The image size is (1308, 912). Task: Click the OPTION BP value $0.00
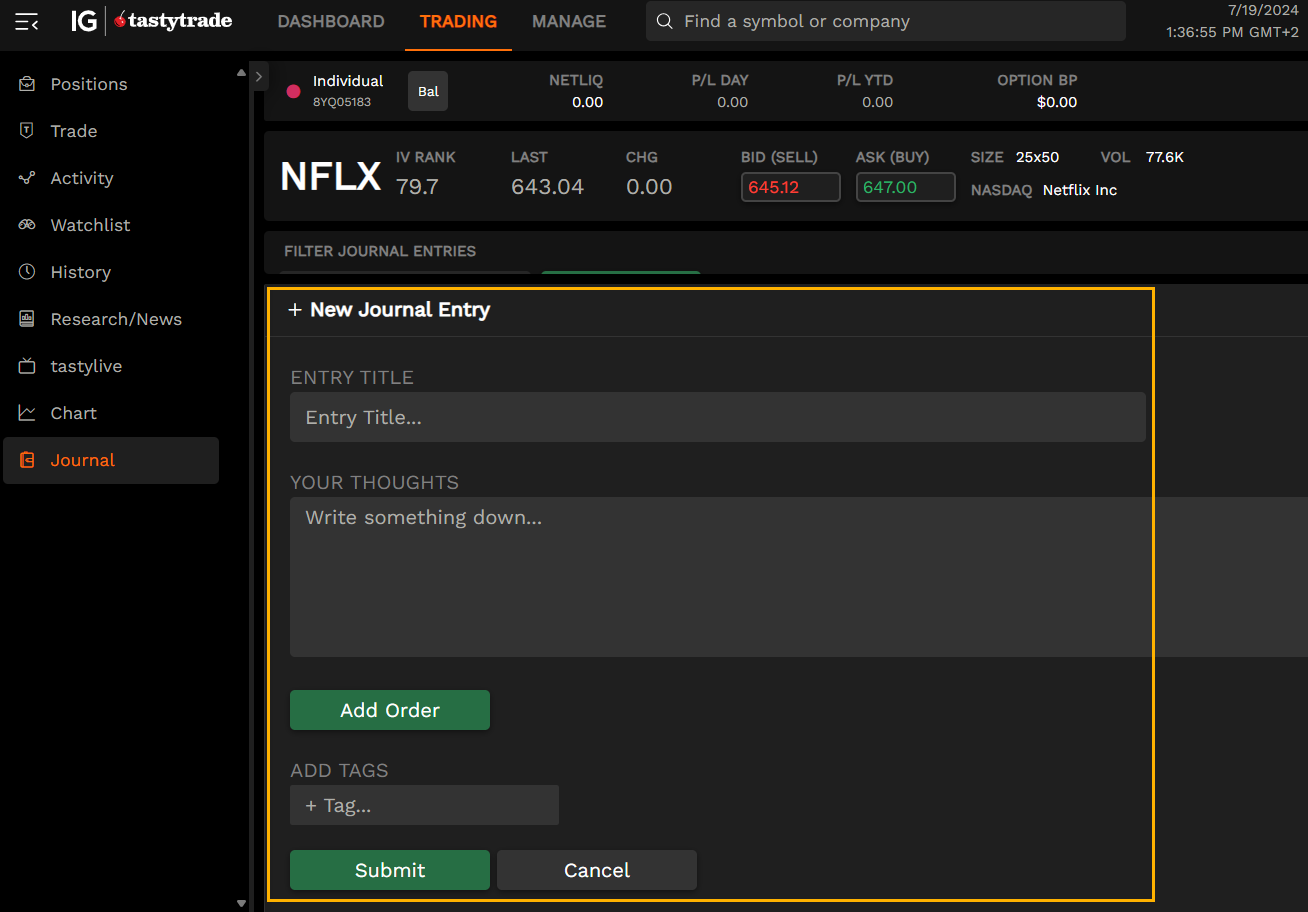pos(1057,102)
